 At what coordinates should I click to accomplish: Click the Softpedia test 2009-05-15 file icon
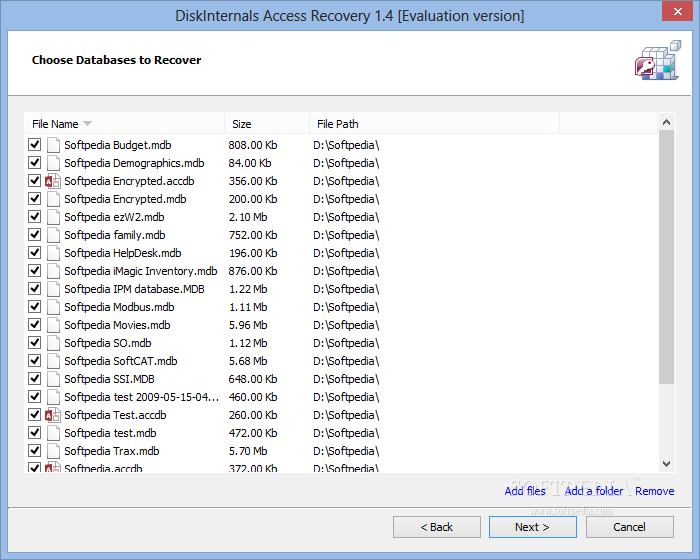[x=53, y=397]
